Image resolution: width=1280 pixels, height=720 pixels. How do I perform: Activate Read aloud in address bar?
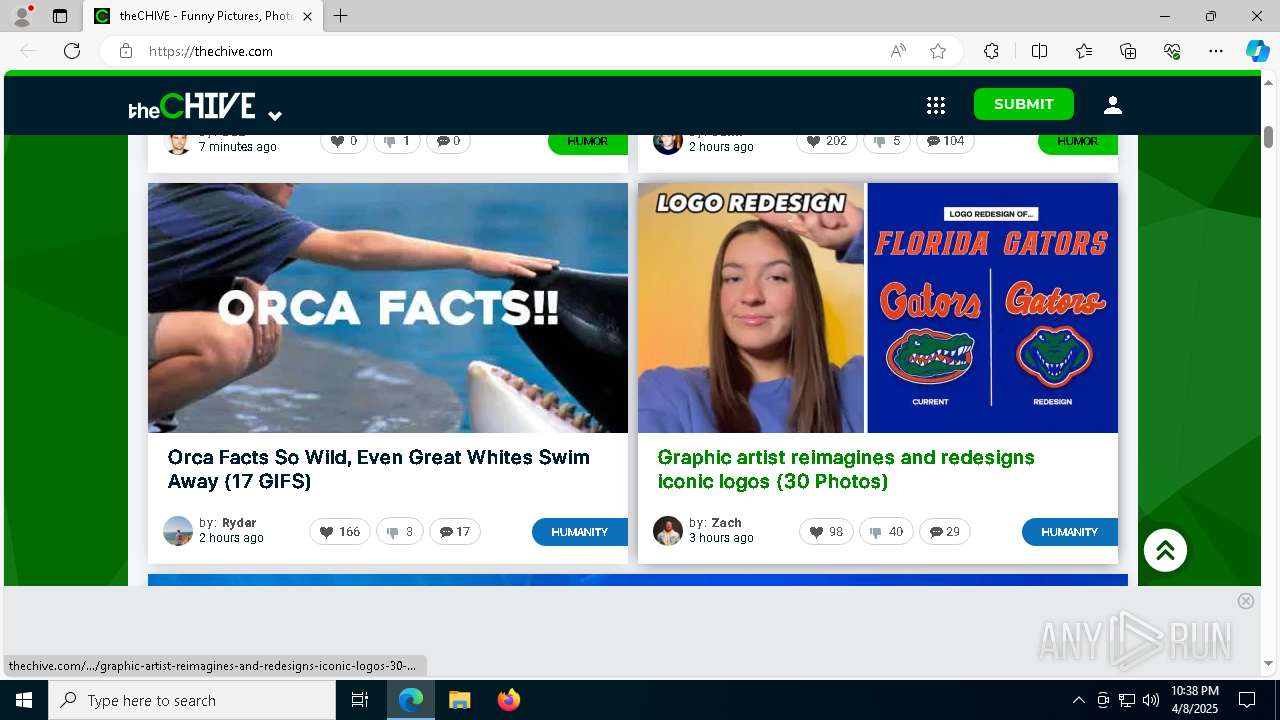pyautogui.click(x=898, y=51)
